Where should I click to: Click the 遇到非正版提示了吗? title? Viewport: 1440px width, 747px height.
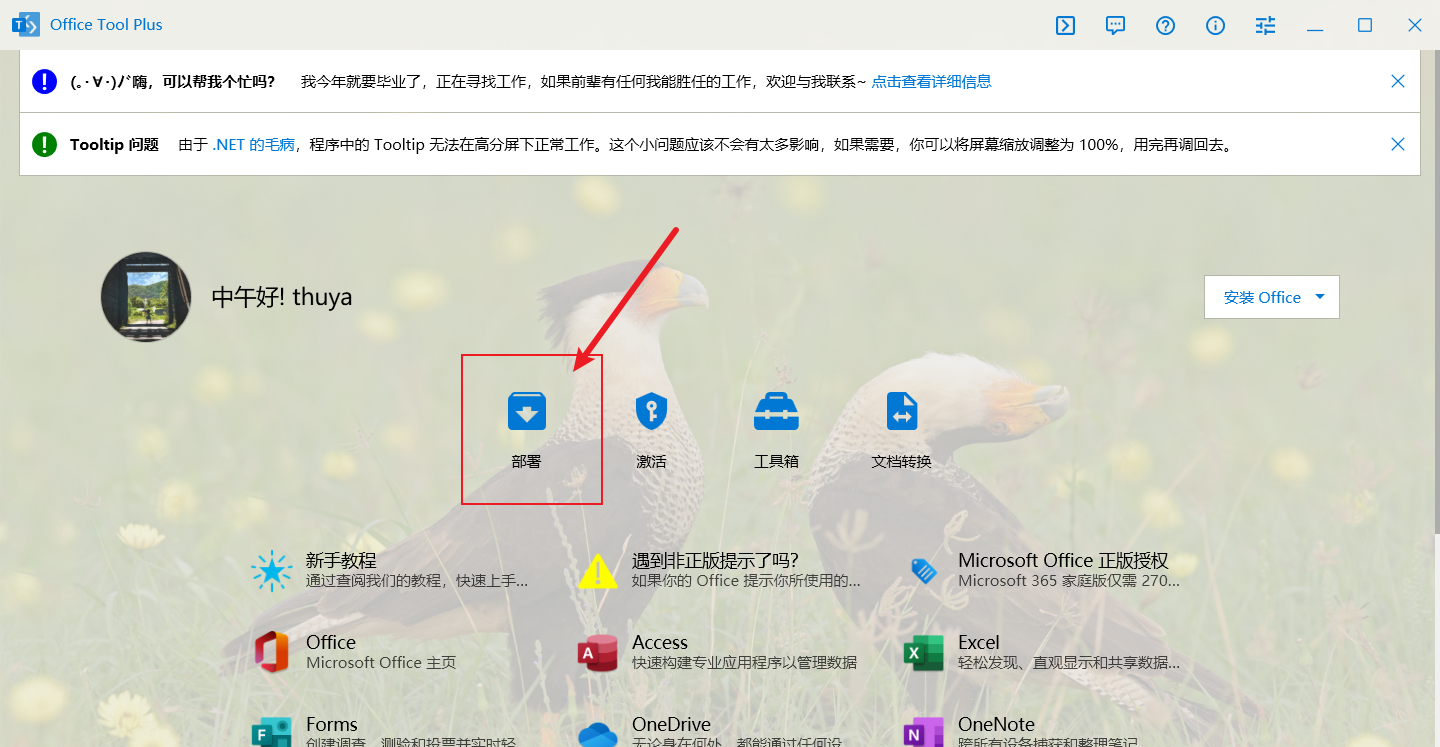coord(715,560)
